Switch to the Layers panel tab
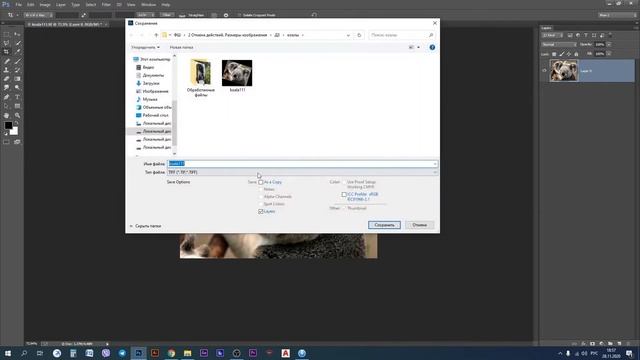This screenshot has width=640, height=360. [x=547, y=28]
